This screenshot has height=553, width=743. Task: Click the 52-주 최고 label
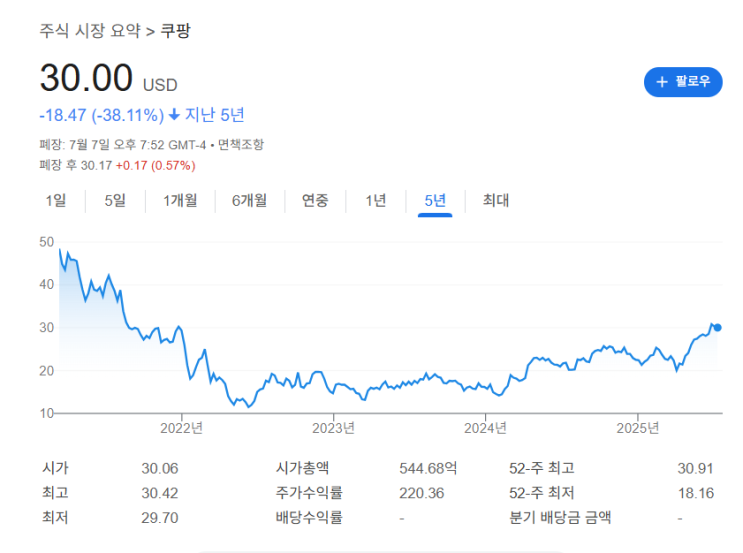point(542,468)
